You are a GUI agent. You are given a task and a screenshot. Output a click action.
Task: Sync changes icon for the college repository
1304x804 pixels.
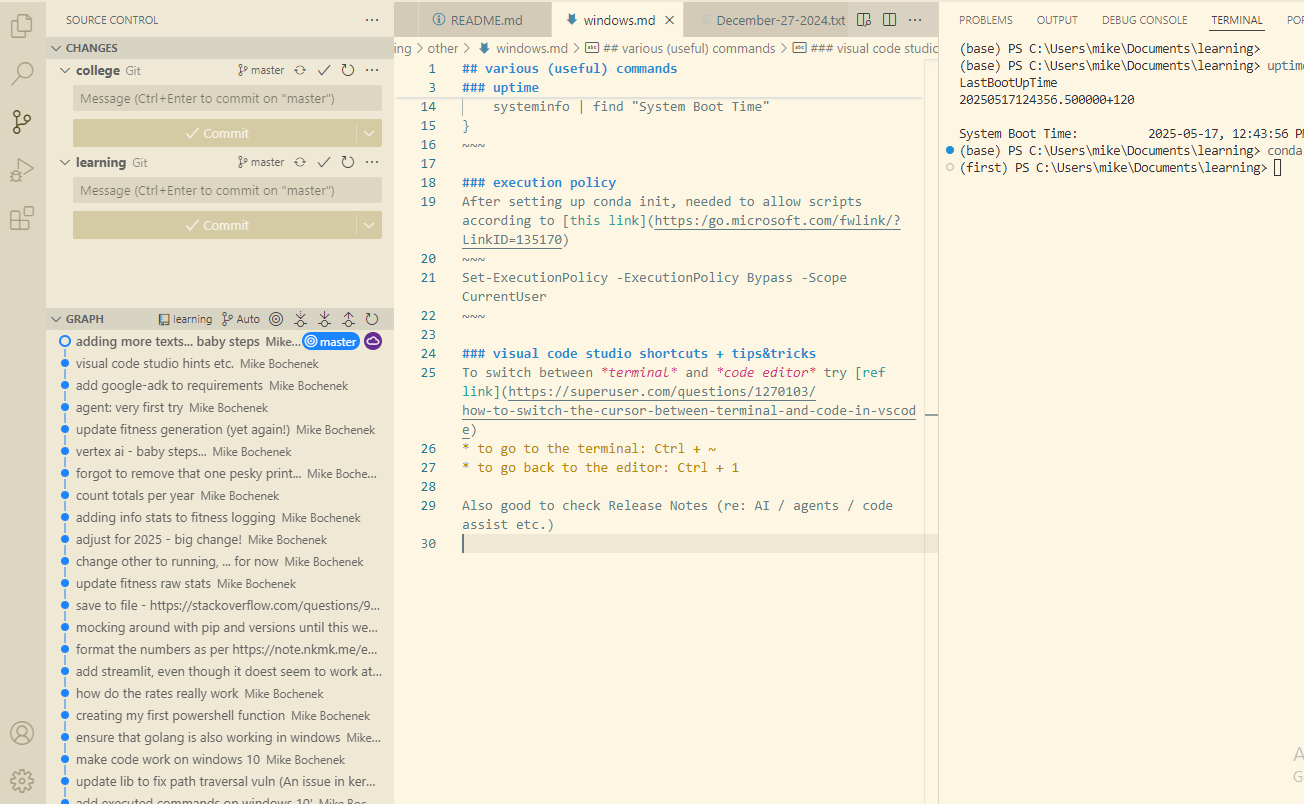tap(301, 70)
